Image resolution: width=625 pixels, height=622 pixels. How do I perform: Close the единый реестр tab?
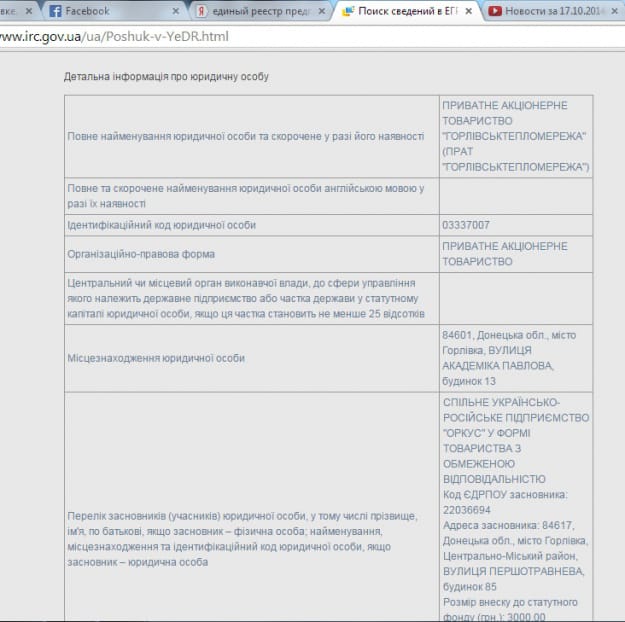point(323,11)
